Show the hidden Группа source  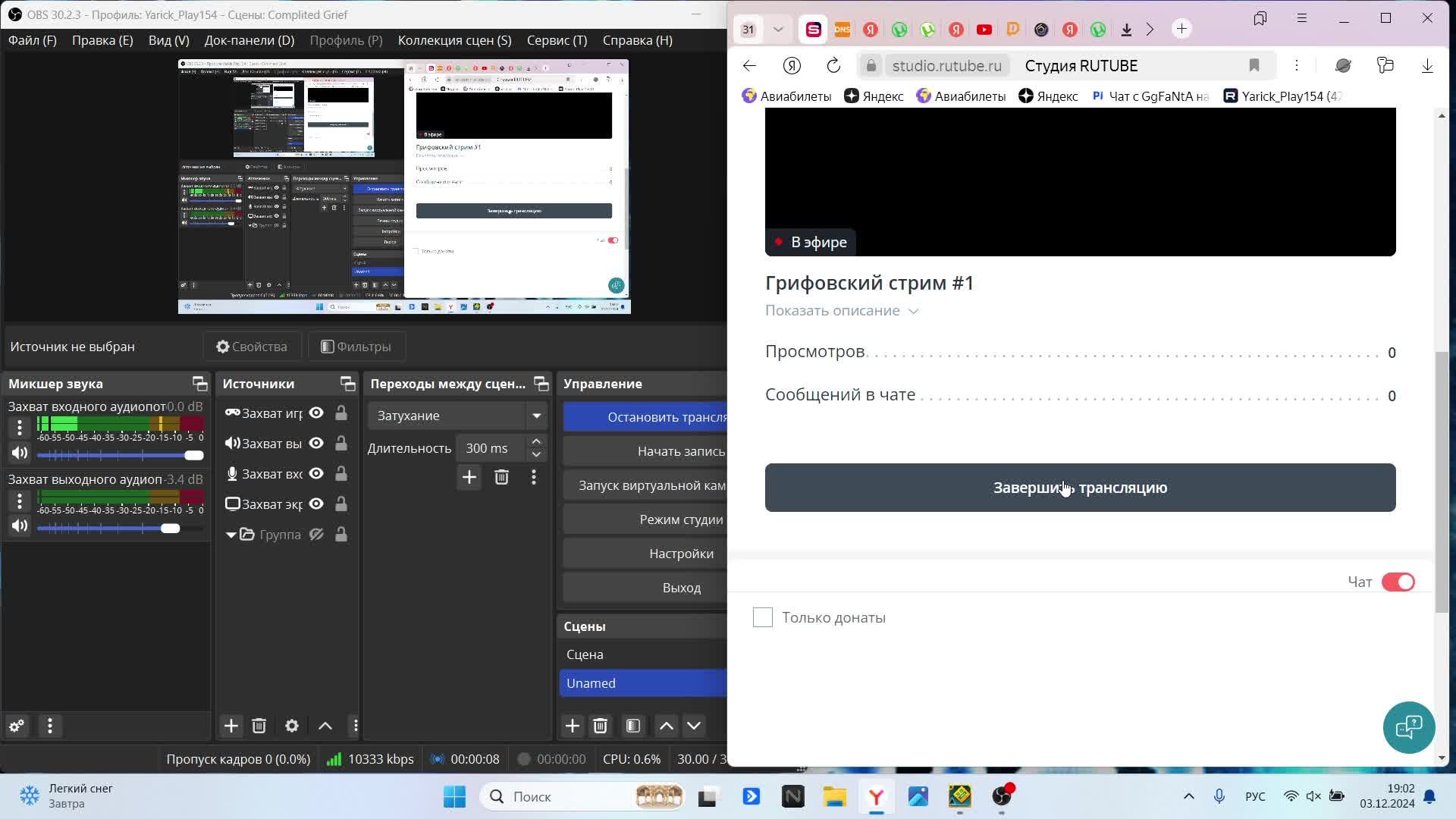click(316, 534)
